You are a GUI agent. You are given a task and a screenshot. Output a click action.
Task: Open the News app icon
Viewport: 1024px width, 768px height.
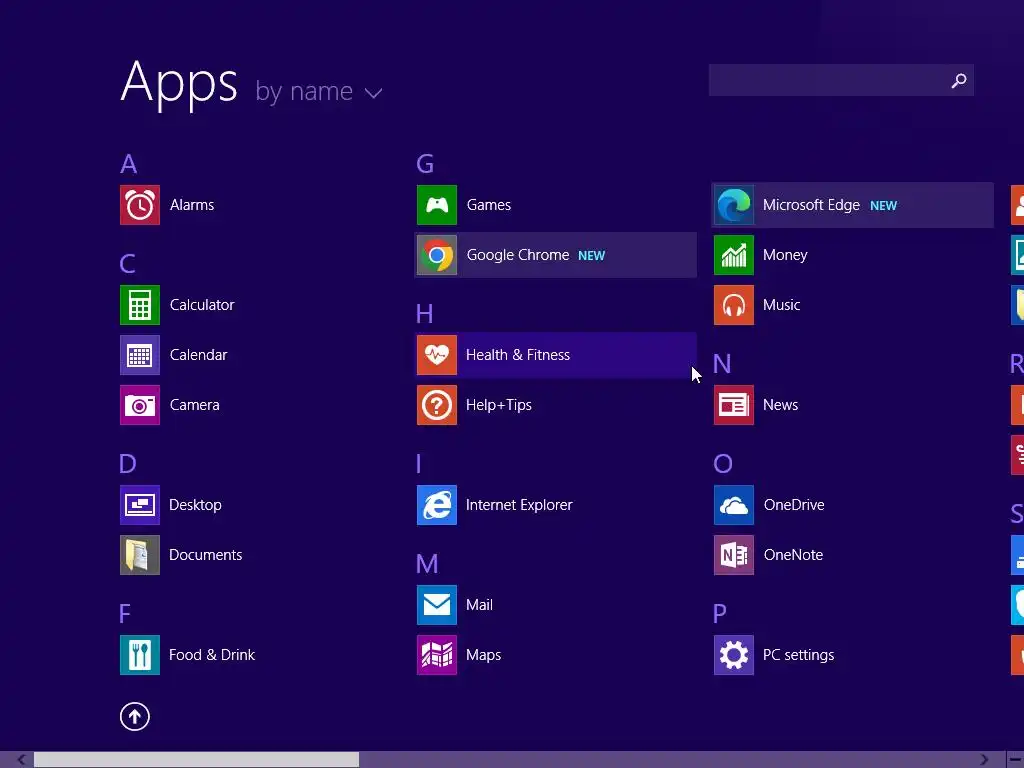coord(734,405)
